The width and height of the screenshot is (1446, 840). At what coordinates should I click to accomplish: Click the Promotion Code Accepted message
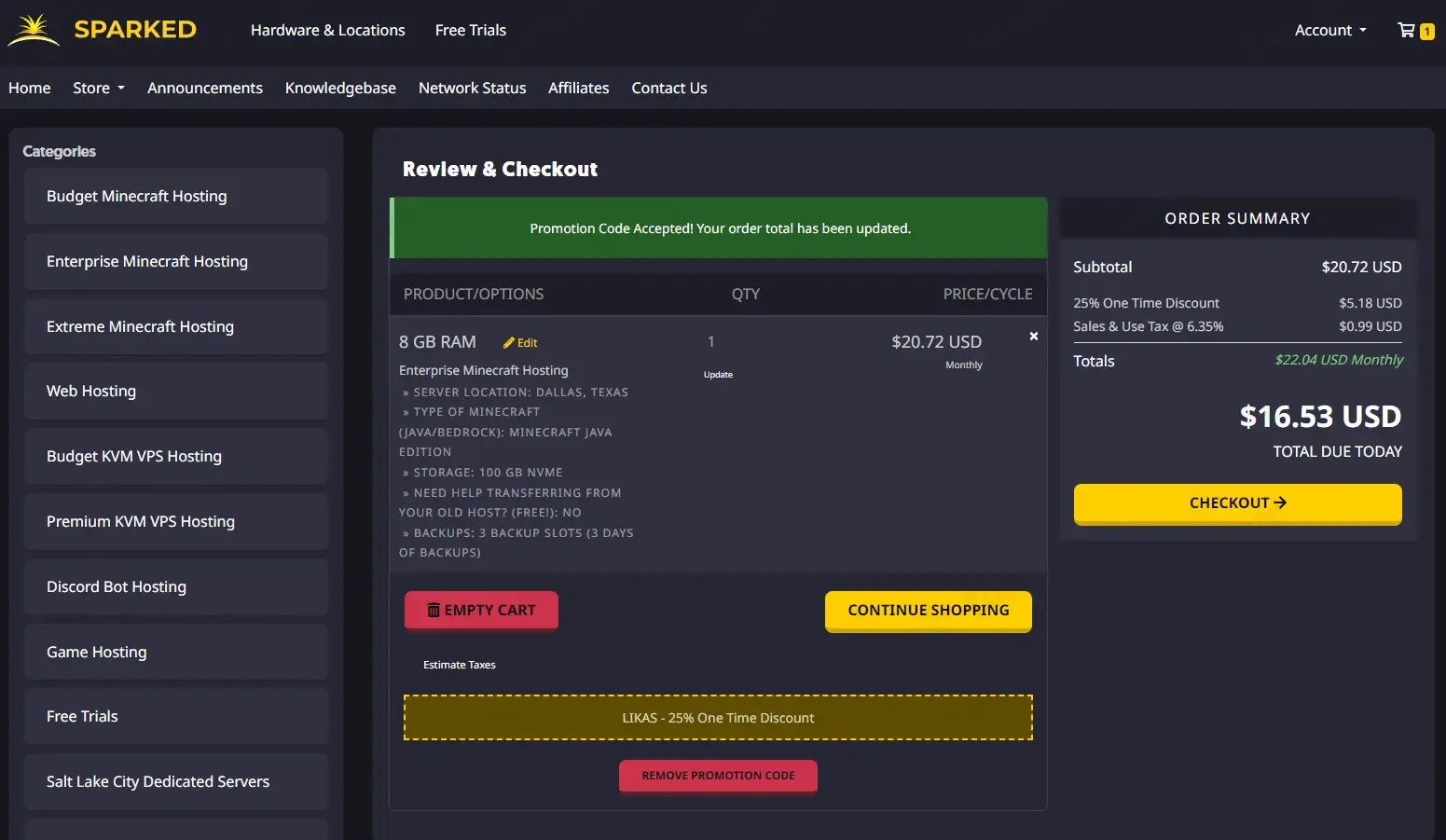(x=720, y=228)
